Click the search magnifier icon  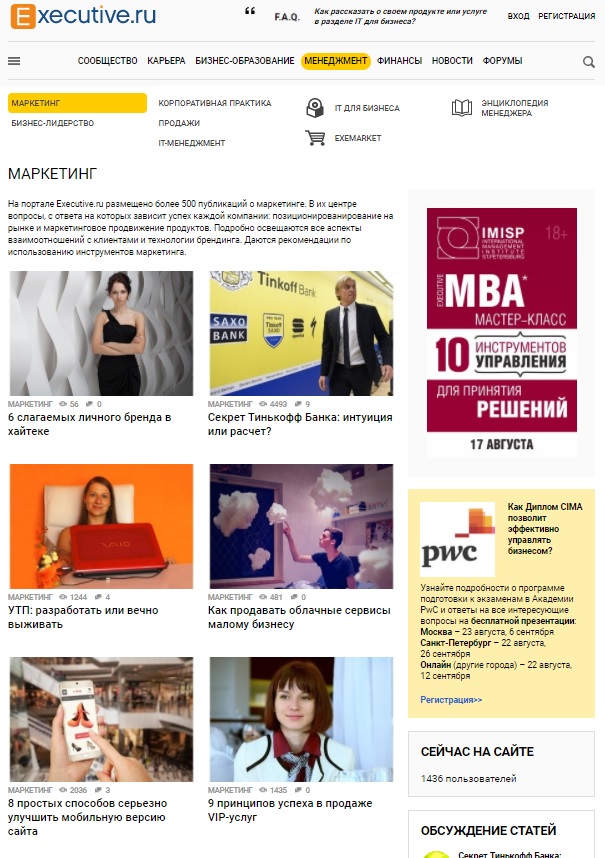click(x=589, y=62)
